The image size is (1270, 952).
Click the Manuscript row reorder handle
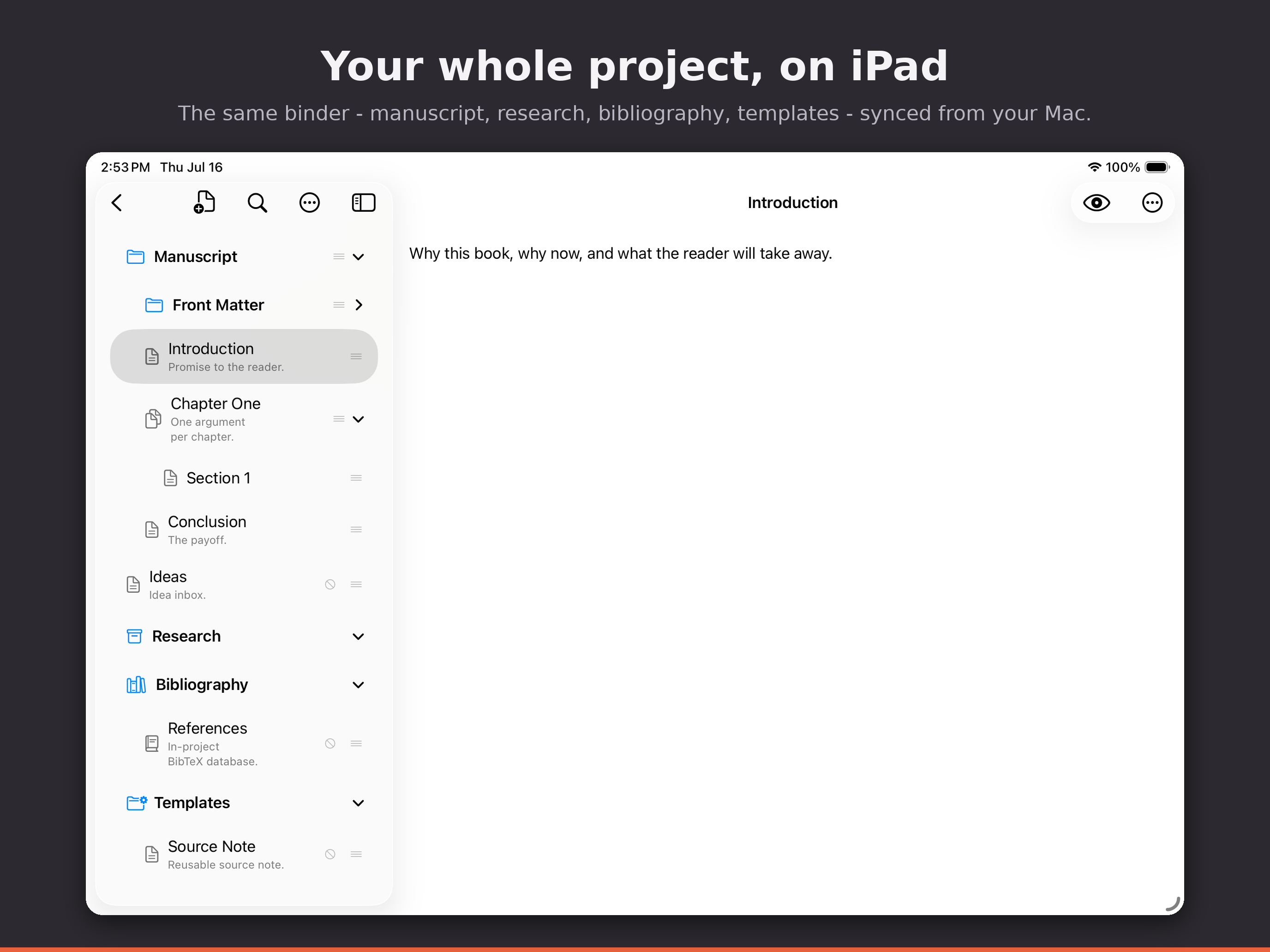339,256
